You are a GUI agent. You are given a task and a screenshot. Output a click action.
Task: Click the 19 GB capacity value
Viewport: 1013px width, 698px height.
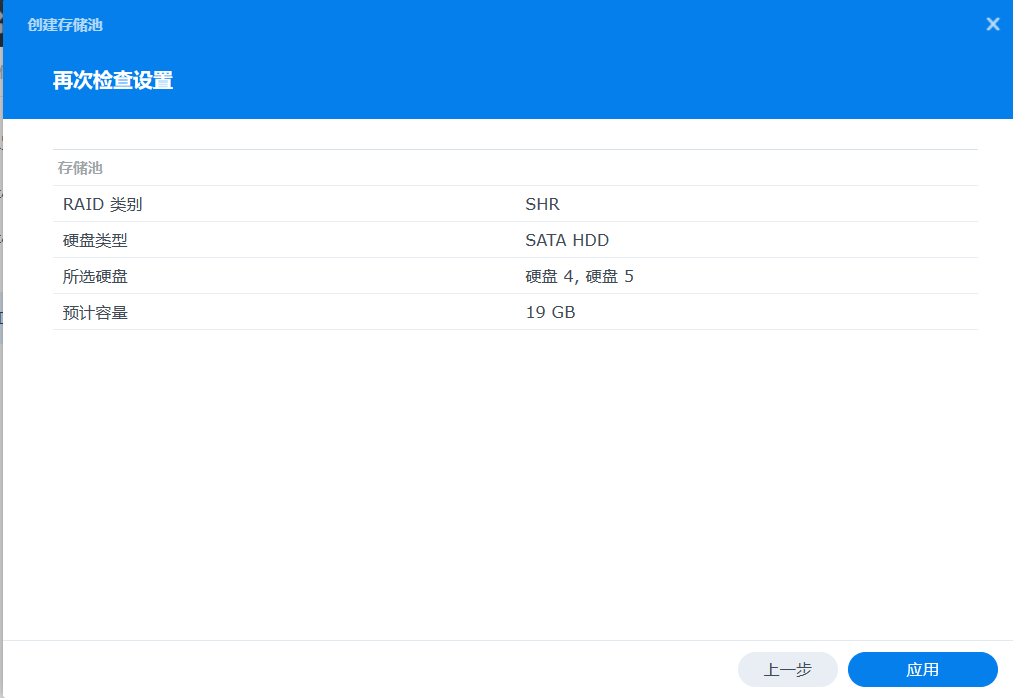[x=550, y=313]
